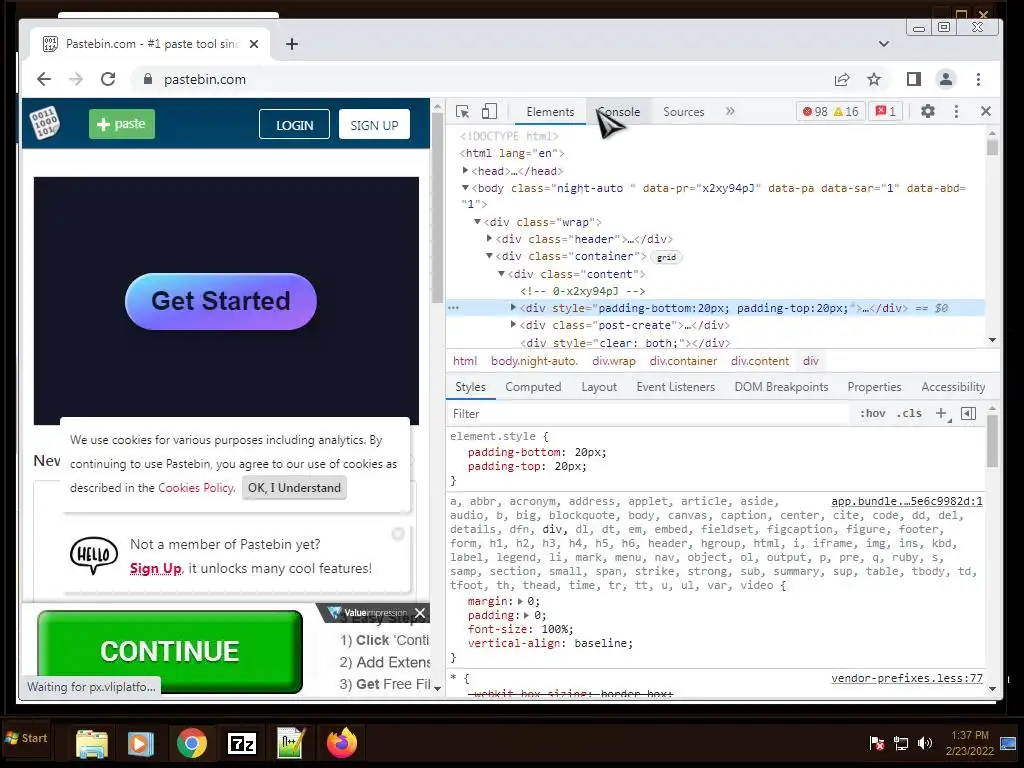Collapse the div class content node
The width and height of the screenshot is (1024, 768).
501,274
